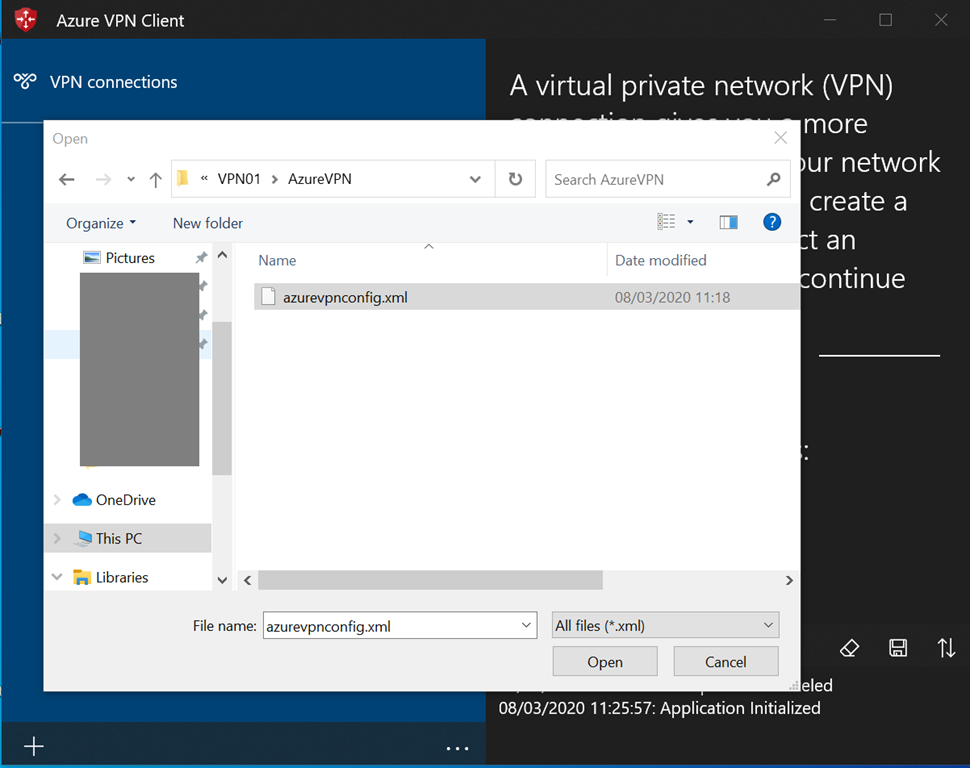Click the Application Initialized log entry
Image resolution: width=970 pixels, height=768 pixels.
pyautogui.click(x=659, y=708)
